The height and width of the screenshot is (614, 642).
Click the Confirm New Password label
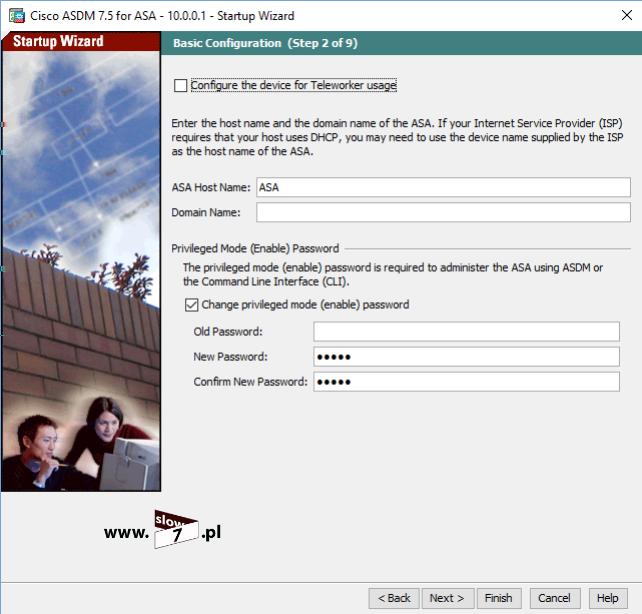click(x=251, y=382)
